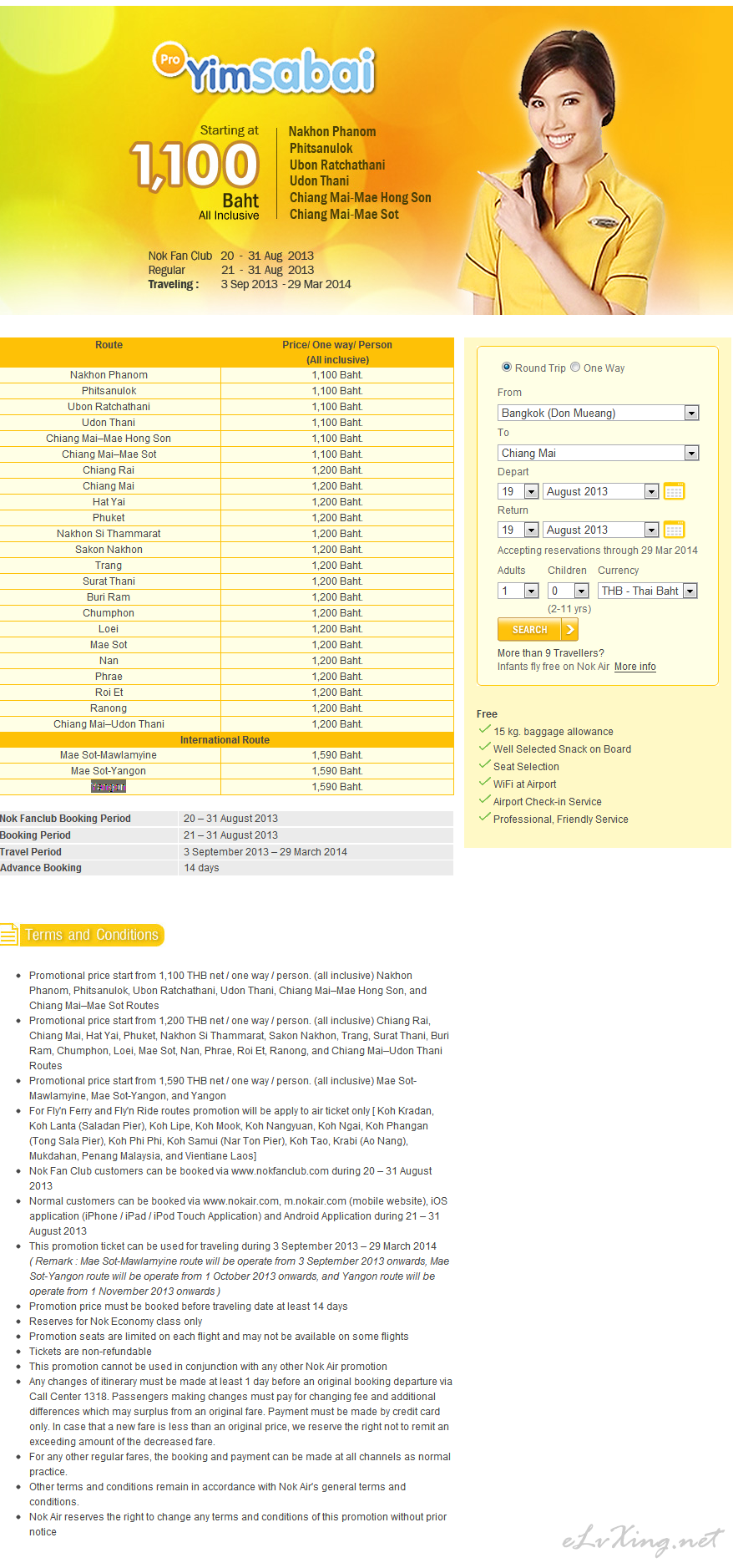The width and height of the screenshot is (733, 1568).
Task: Click the Chumphon route cell
Action: [109, 613]
